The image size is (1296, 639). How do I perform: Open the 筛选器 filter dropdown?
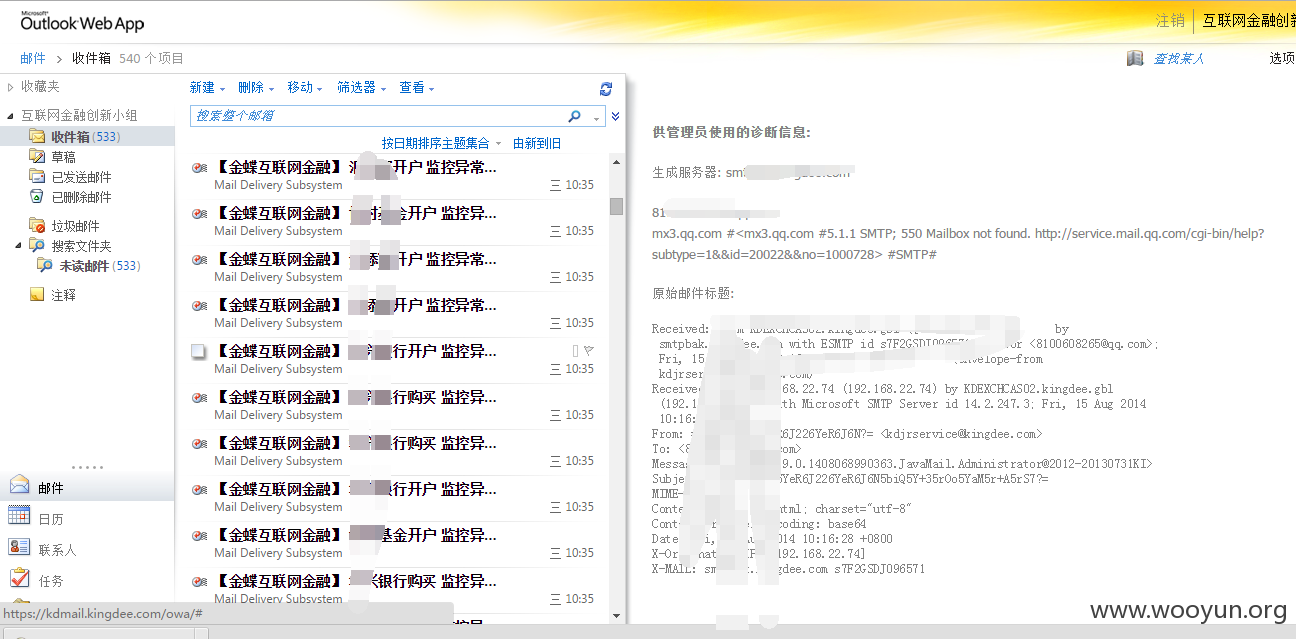(x=362, y=88)
